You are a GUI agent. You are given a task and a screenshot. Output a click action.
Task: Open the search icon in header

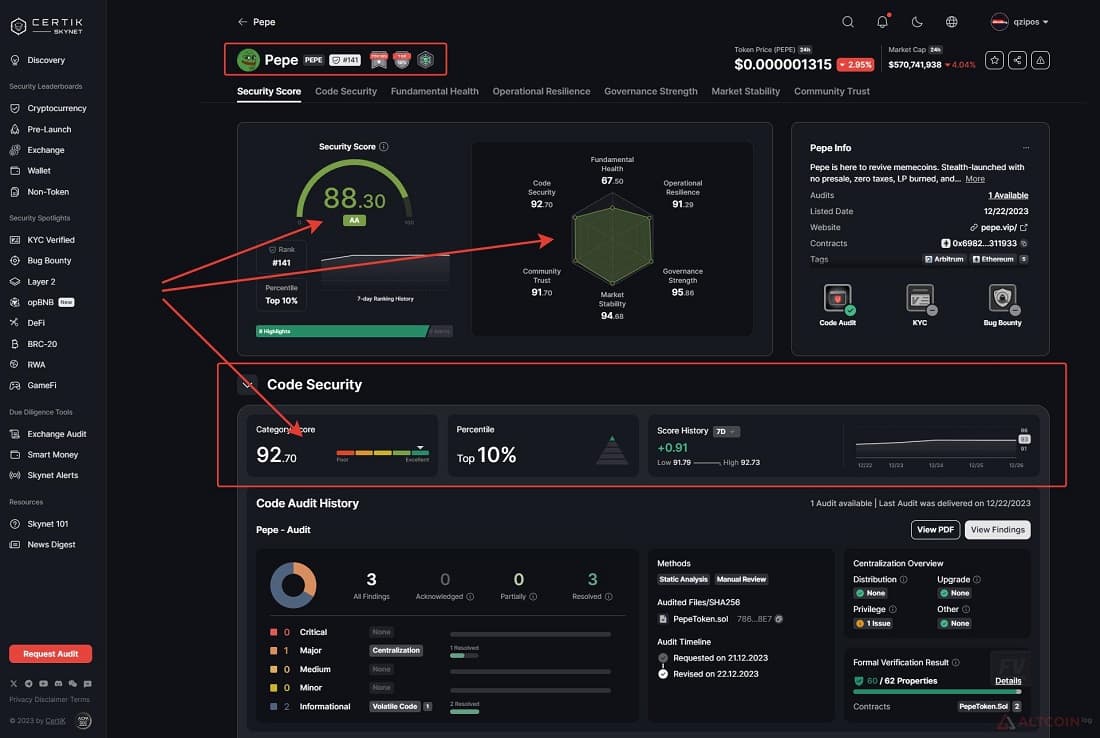pyautogui.click(x=847, y=22)
